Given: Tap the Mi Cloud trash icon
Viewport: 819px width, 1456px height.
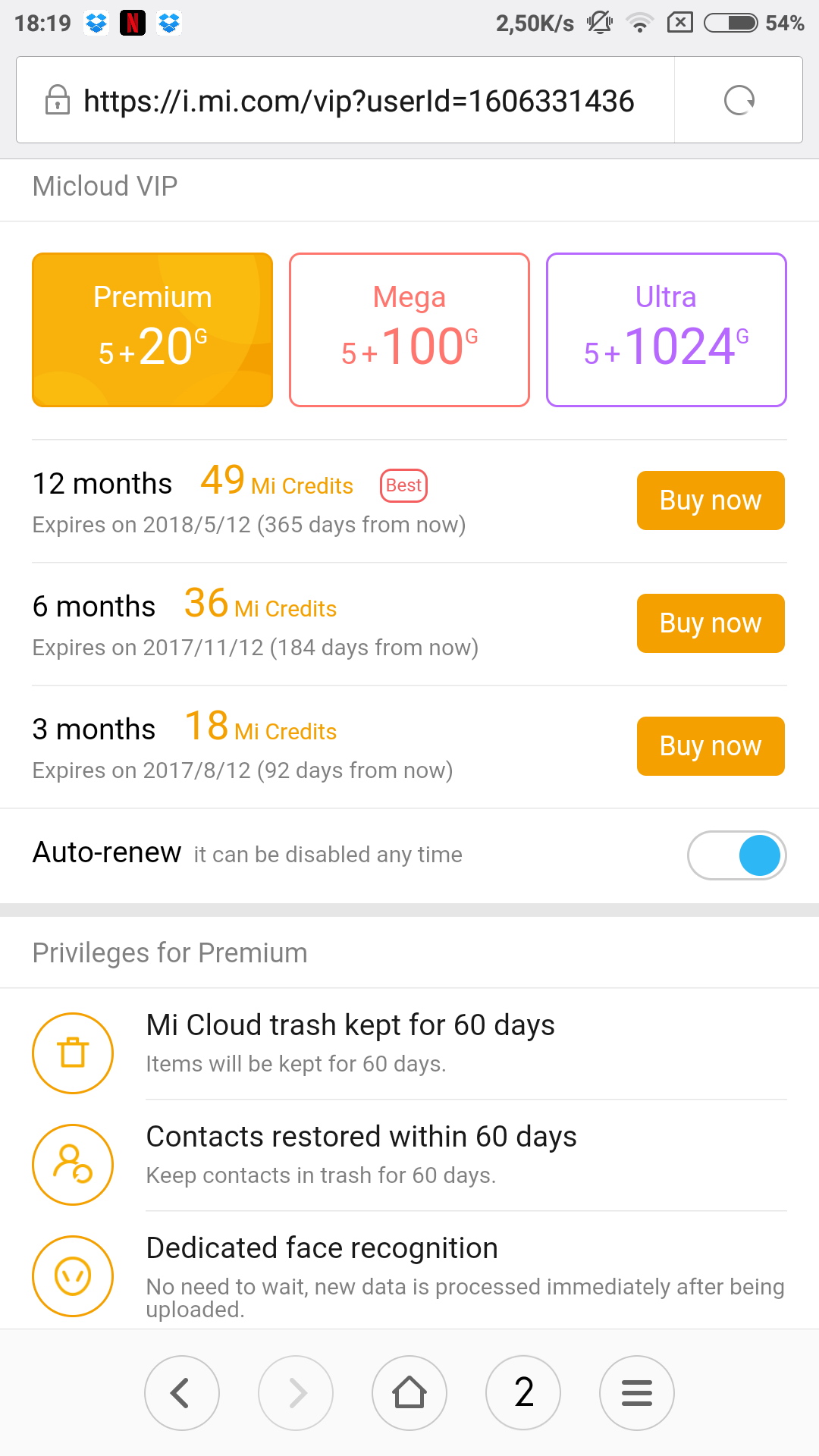Looking at the screenshot, I should tap(73, 1053).
